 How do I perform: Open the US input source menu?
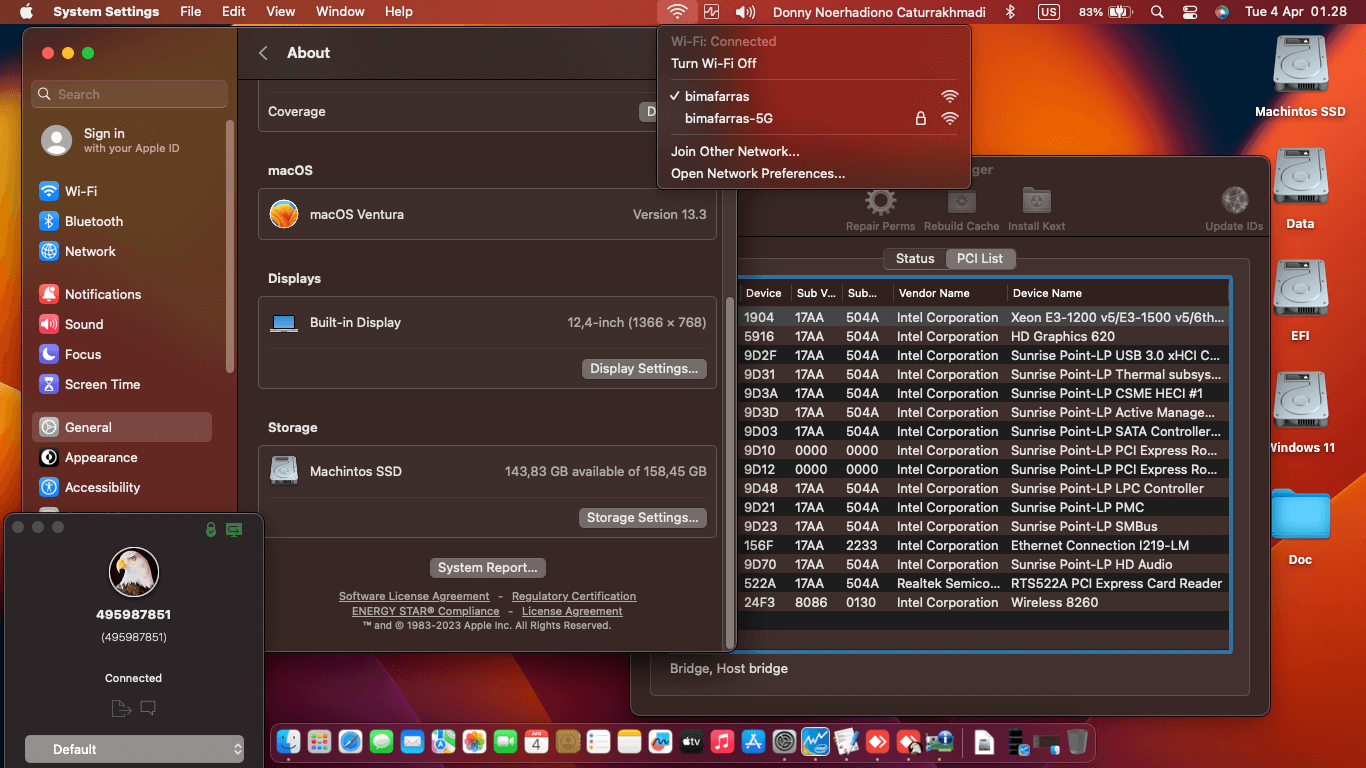click(x=1049, y=12)
